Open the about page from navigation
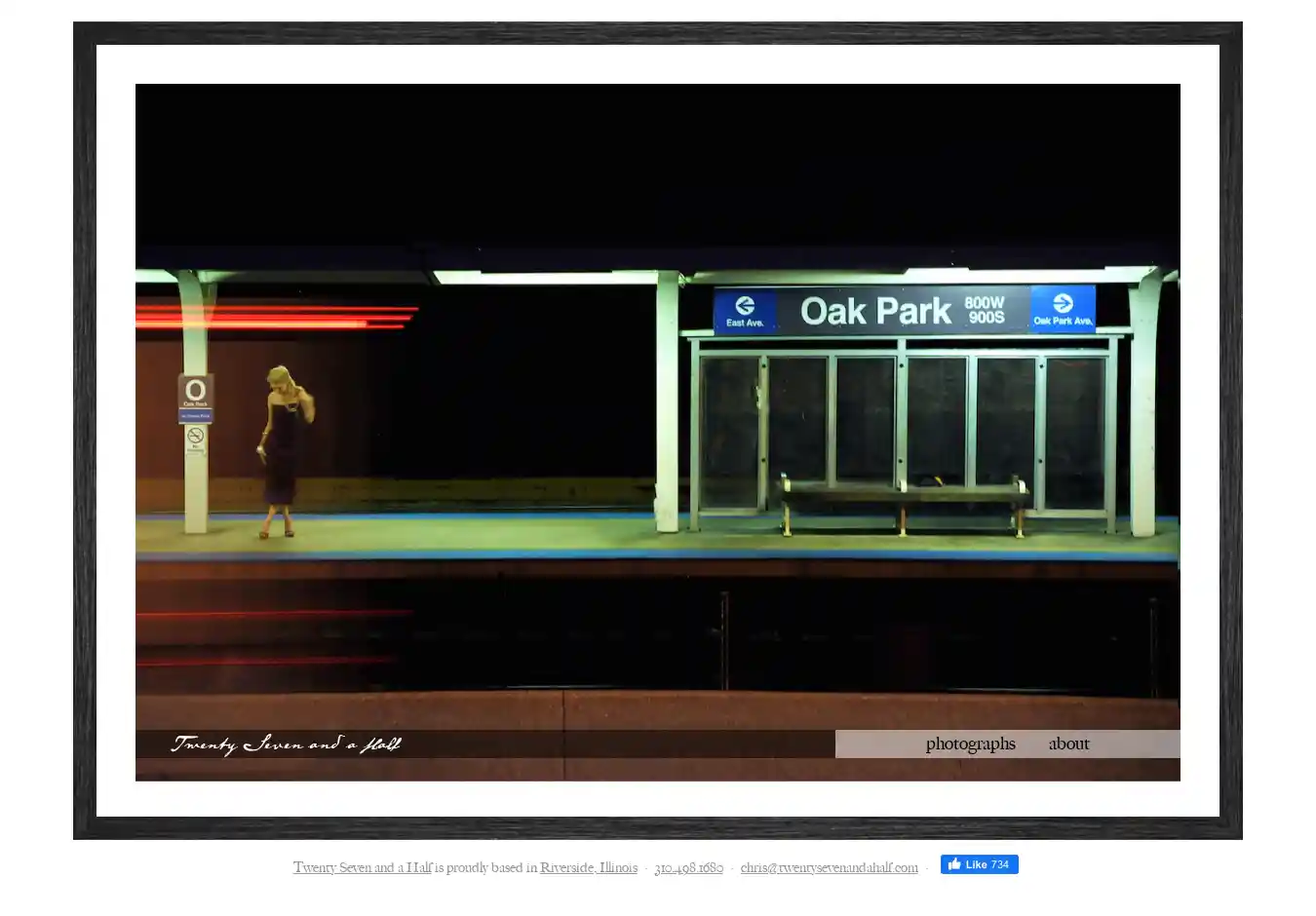 pos(1068,744)
